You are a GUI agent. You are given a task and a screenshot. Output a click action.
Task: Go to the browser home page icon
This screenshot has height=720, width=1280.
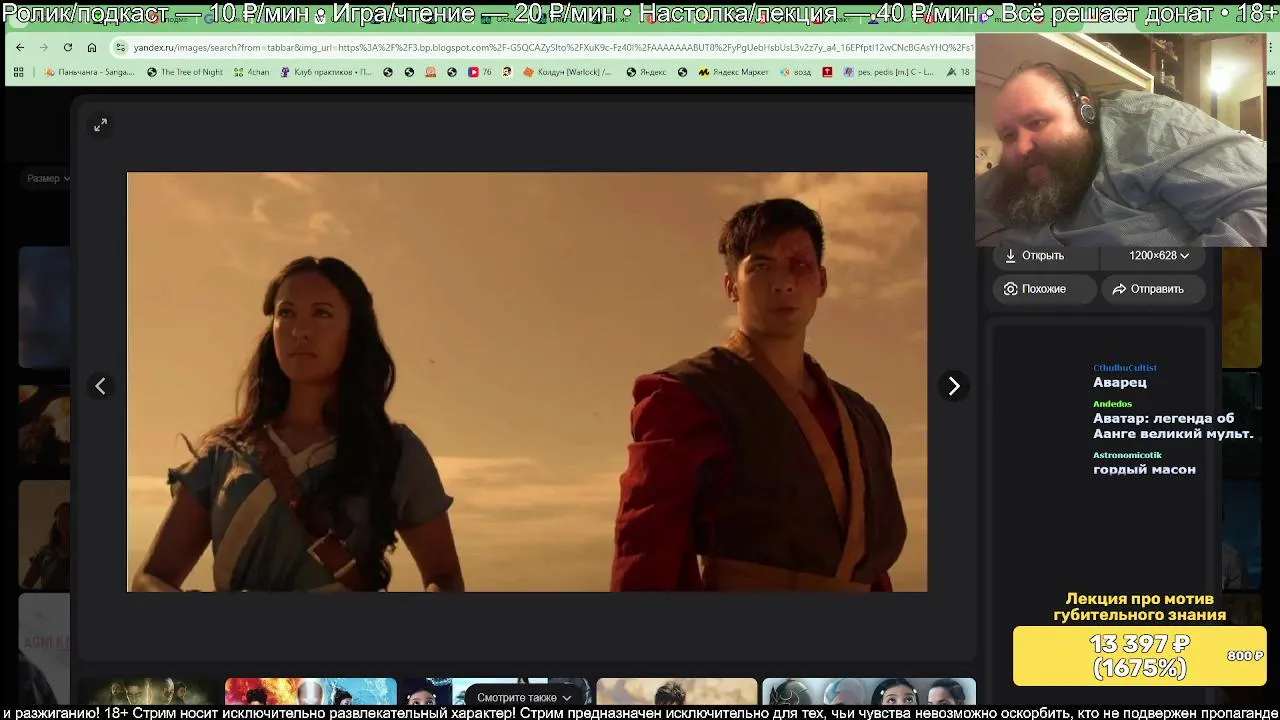pos(92,47)
